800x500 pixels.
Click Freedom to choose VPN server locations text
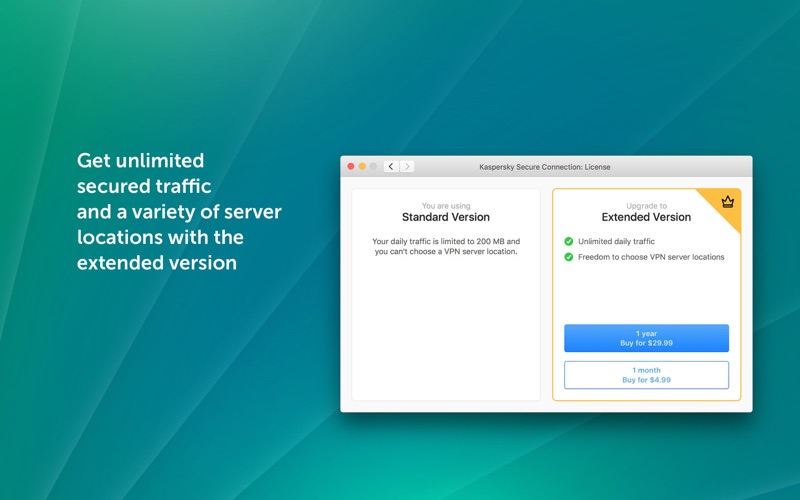coord(651,257)
